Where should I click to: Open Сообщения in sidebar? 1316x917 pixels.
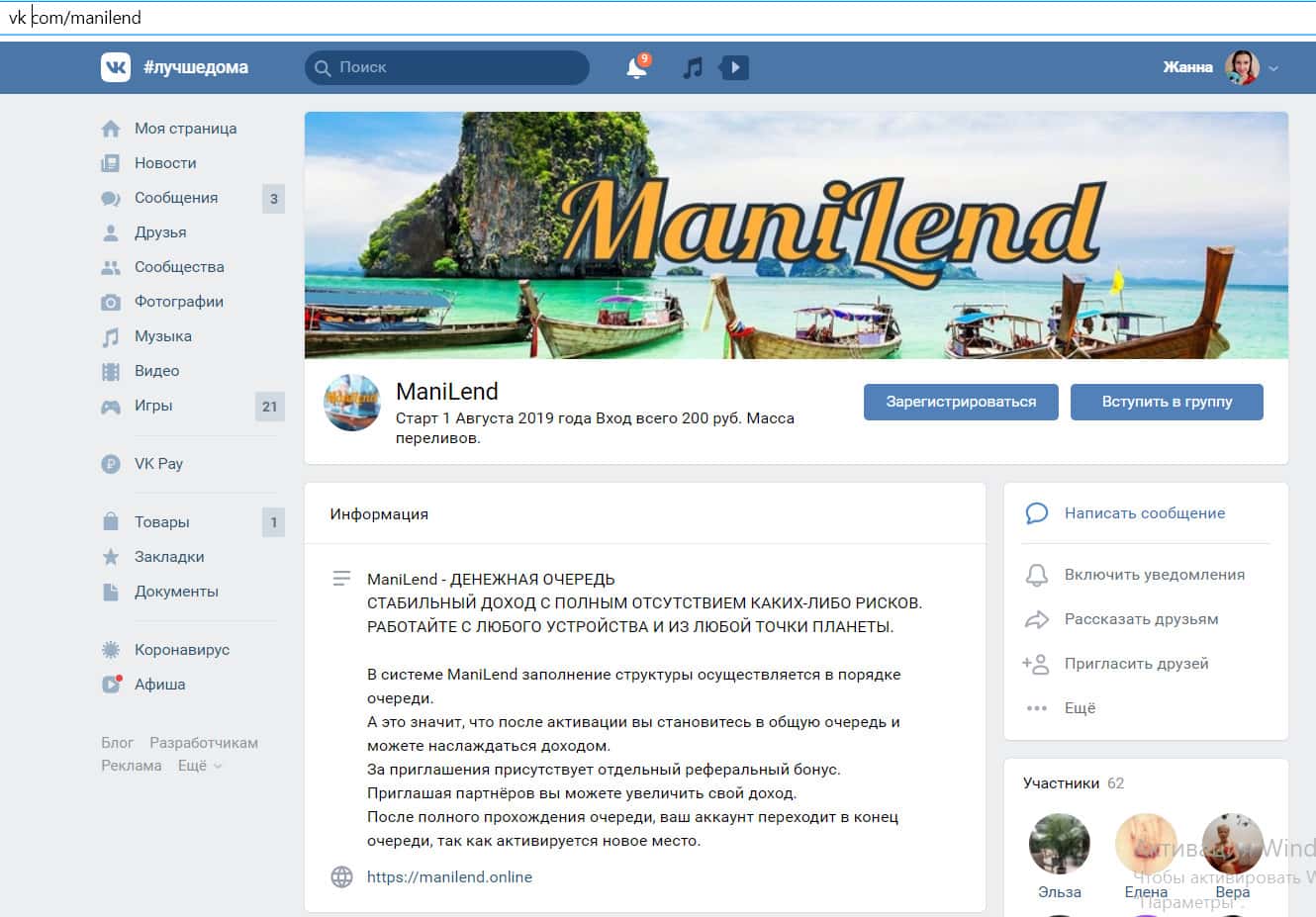click(176, 198)
